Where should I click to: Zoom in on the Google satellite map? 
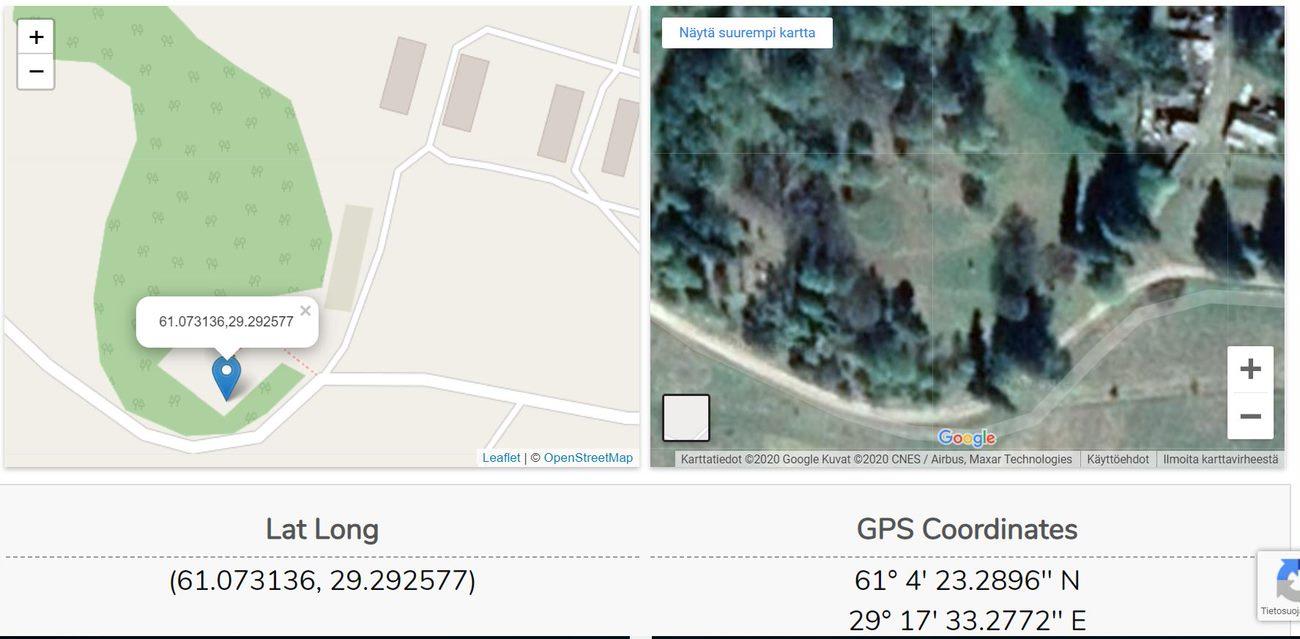click(x=1250, y=369)
